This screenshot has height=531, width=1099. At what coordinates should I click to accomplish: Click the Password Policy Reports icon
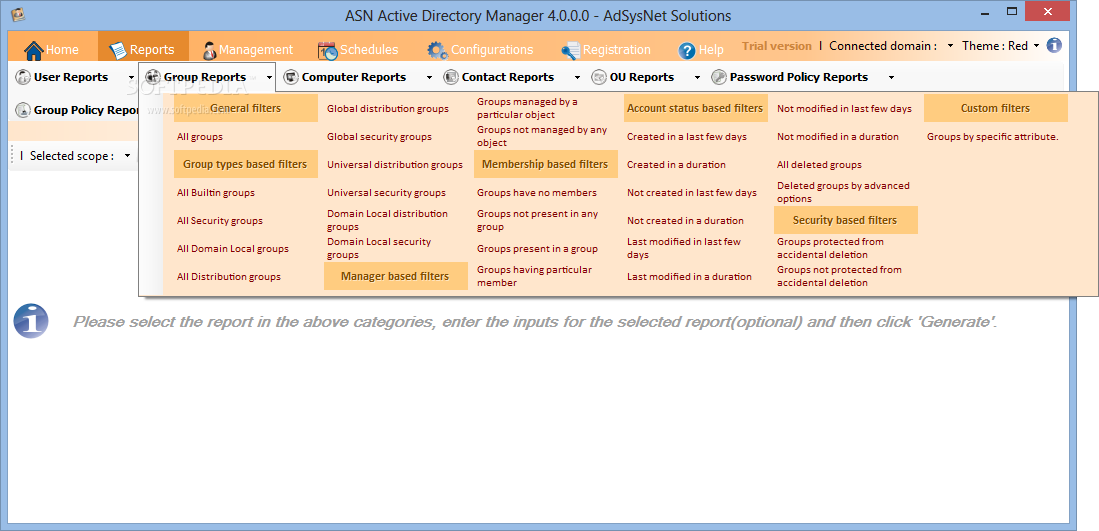tap(719, 77)
